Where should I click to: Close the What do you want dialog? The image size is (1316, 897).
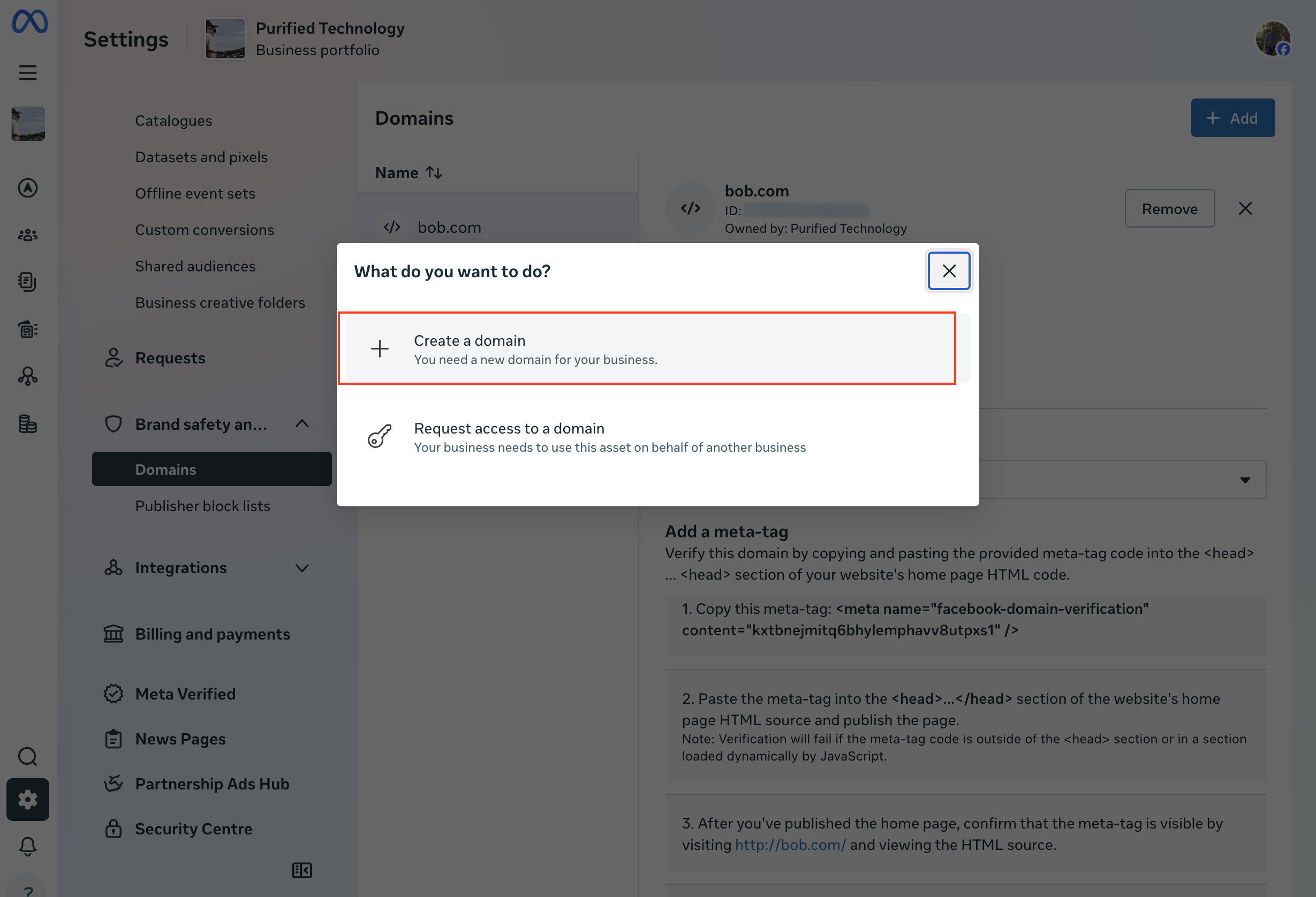point(949,271)
